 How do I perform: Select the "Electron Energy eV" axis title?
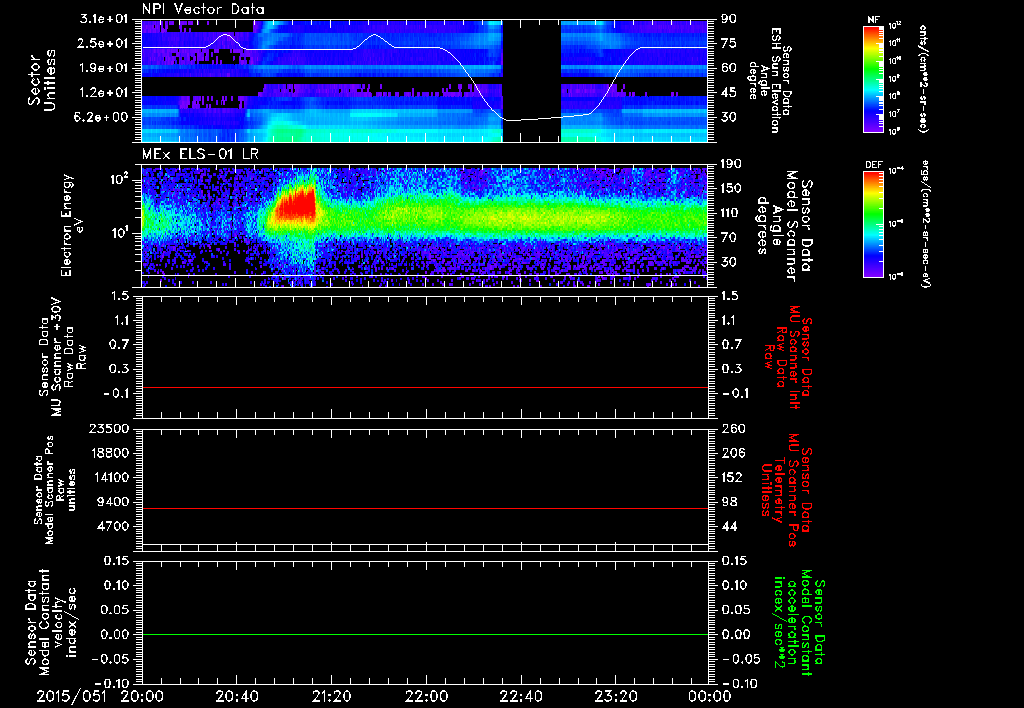pyautogui.click(x=72, y=225)
